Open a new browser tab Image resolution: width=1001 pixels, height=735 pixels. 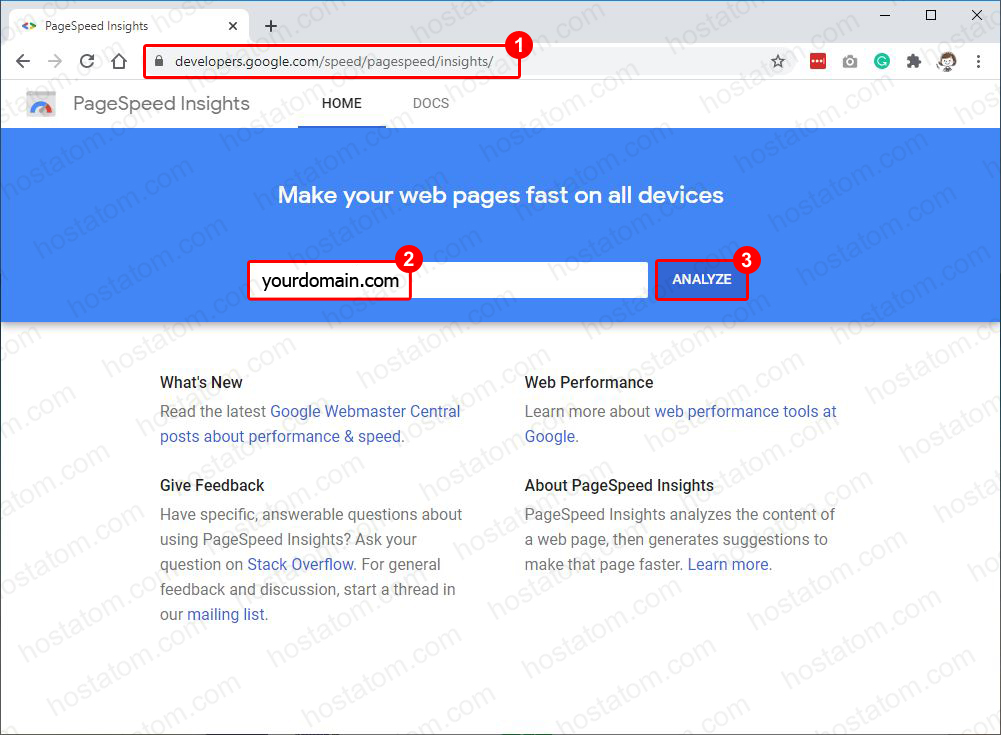(x=271, y=26)
